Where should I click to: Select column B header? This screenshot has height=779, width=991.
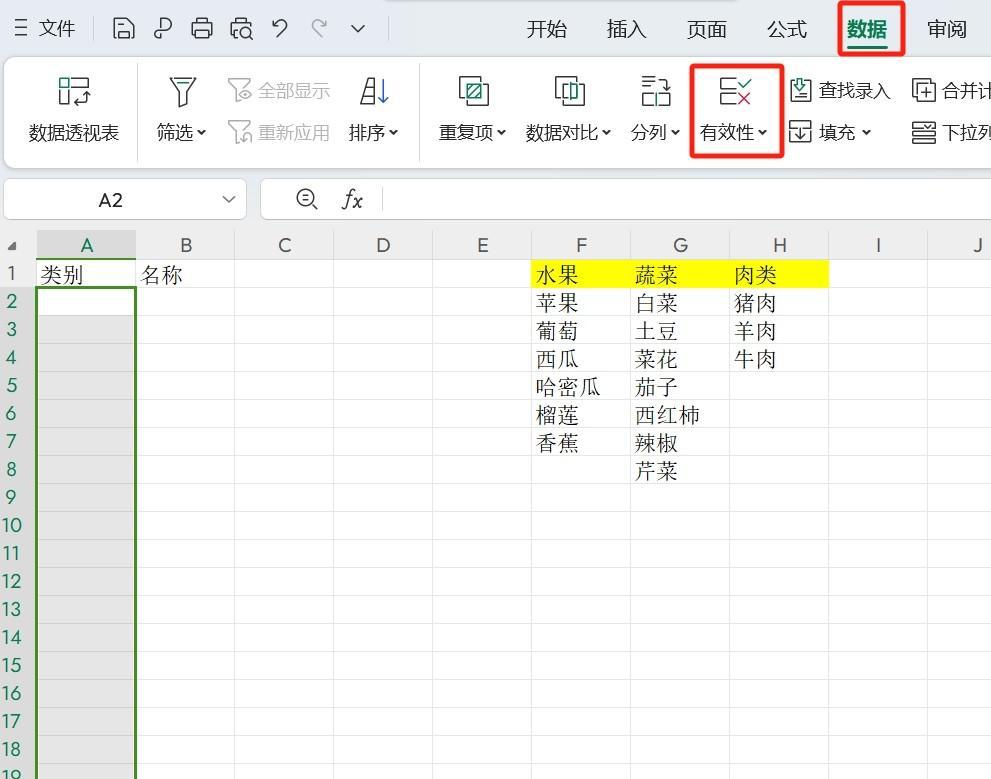click(185, 245)
